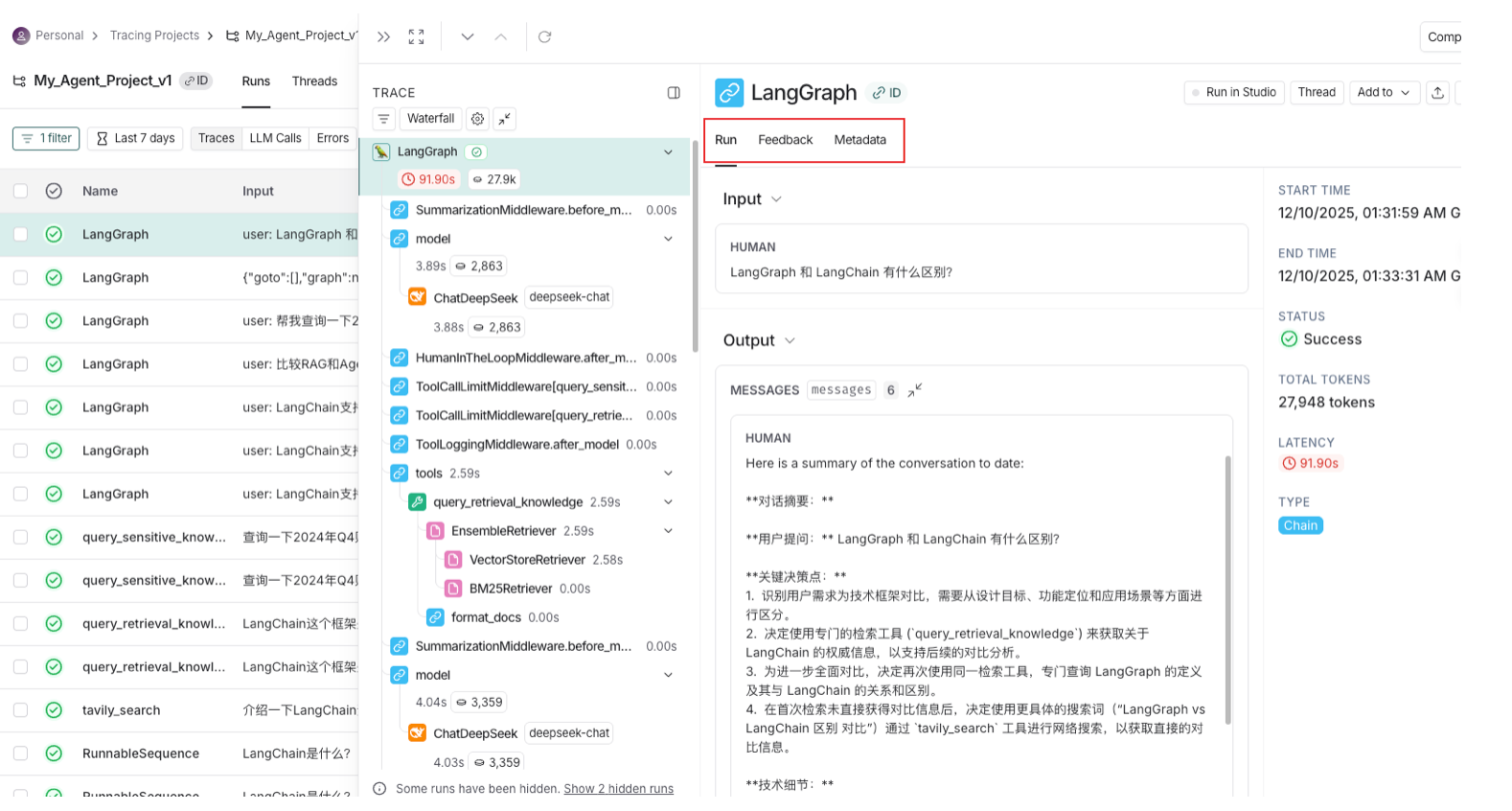1512x811 pixels.
Task: Toggle the trace side panel icon
Action: pos(674,93)
